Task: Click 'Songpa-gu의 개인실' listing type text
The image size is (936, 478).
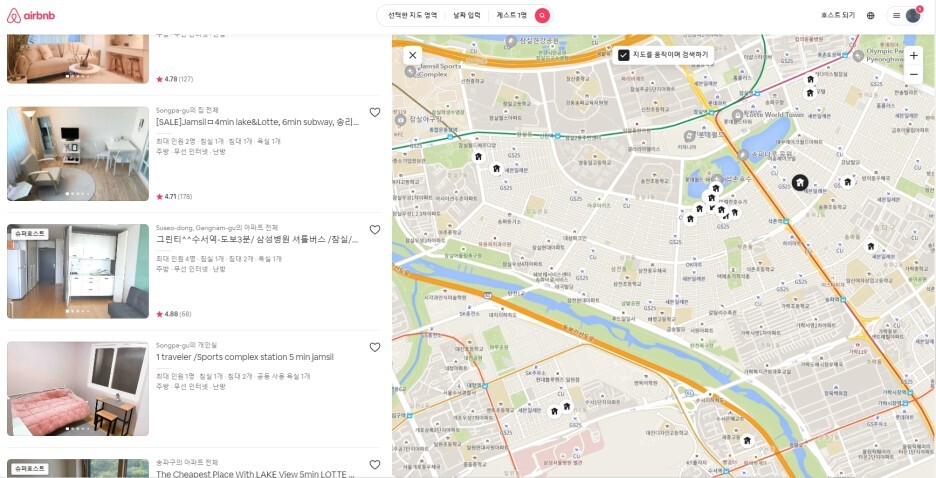Action: pos(186,345)
